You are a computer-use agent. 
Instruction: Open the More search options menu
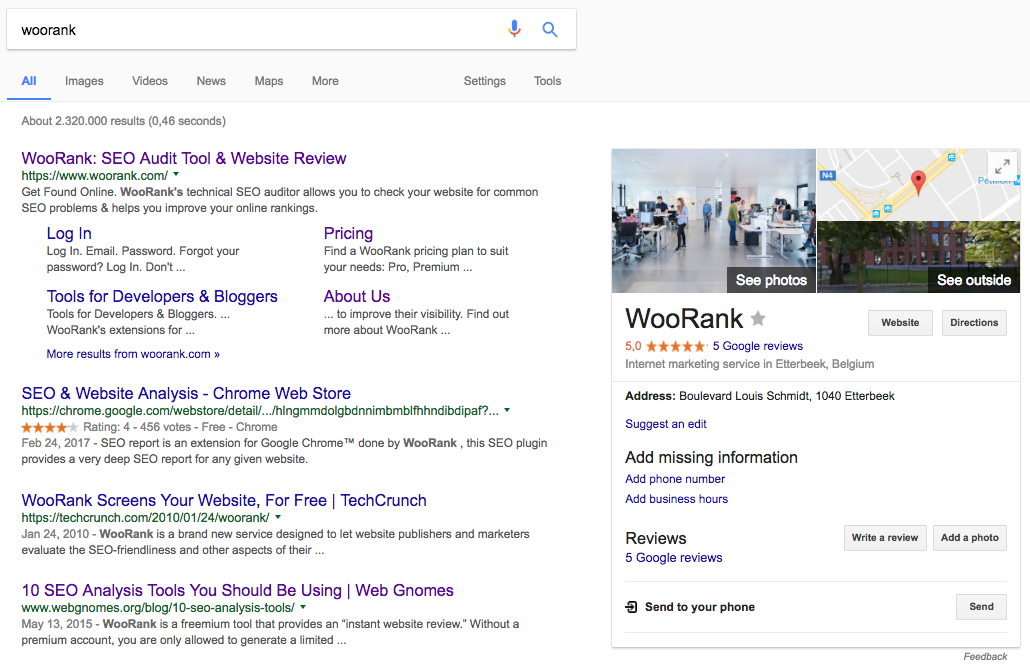[325, 81]
